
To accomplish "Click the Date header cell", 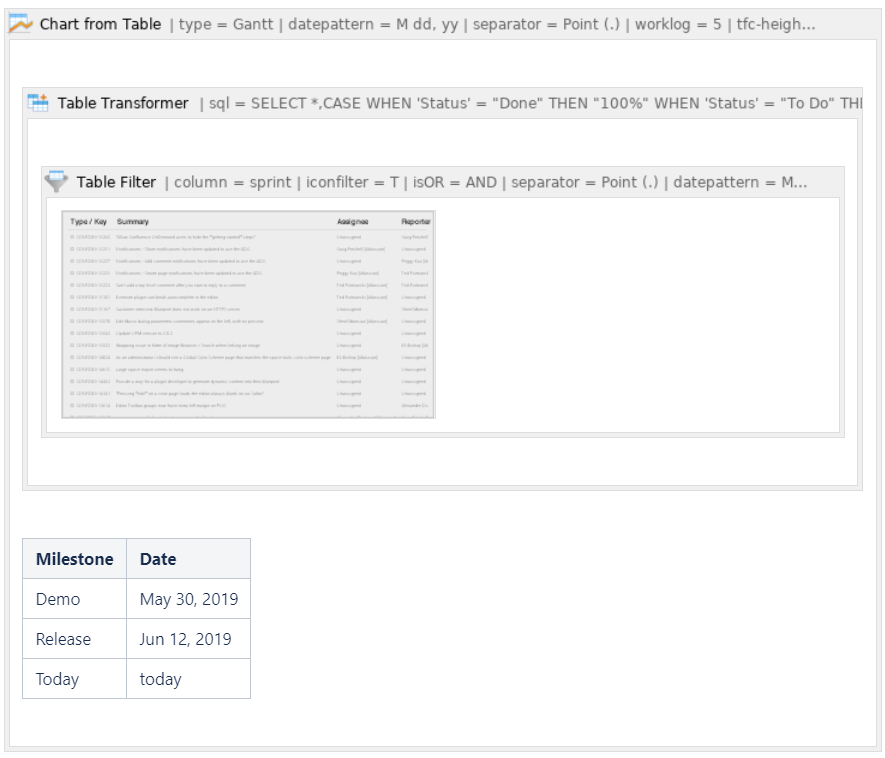I will coord(158,559).
